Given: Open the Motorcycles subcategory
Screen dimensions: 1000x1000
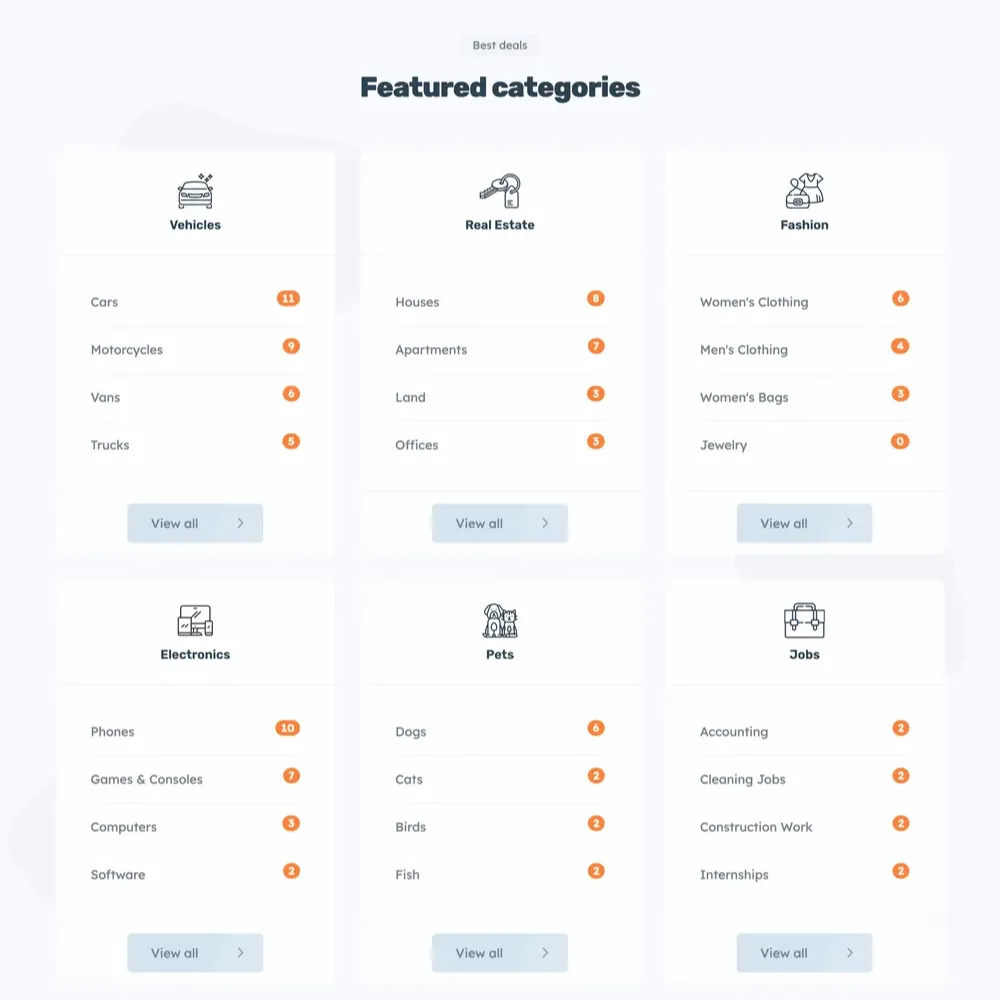Looking at the screenshot, I should [x=127, y=350].
